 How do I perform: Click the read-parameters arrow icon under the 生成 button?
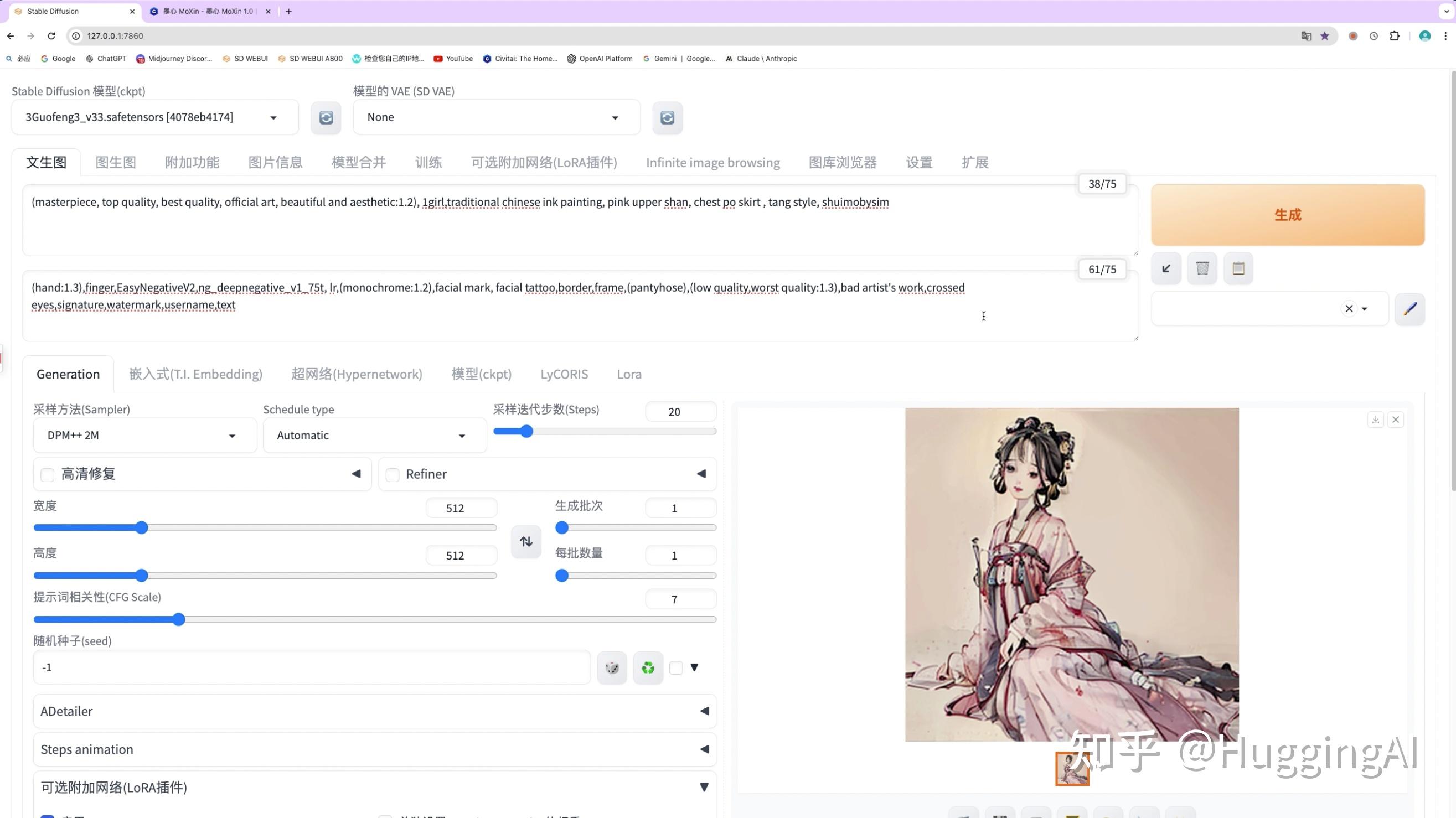(1166, 268)
